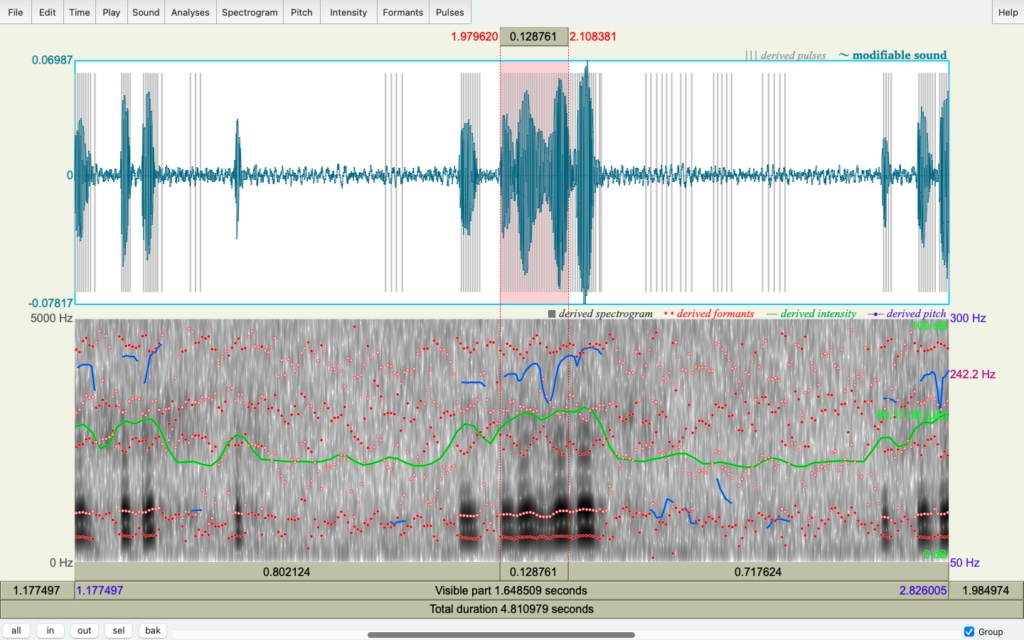This screenshot has height=640, width=1024.
Task: Click the 300 Hz pitch ceiling label
Action: [968, 318]
